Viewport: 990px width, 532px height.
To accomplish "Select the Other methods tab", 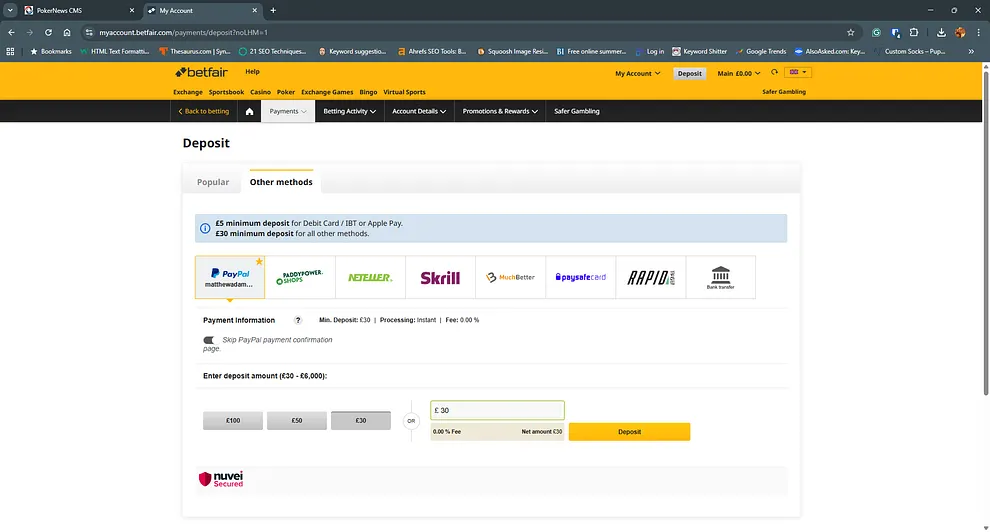I will (x=281, y=182).
